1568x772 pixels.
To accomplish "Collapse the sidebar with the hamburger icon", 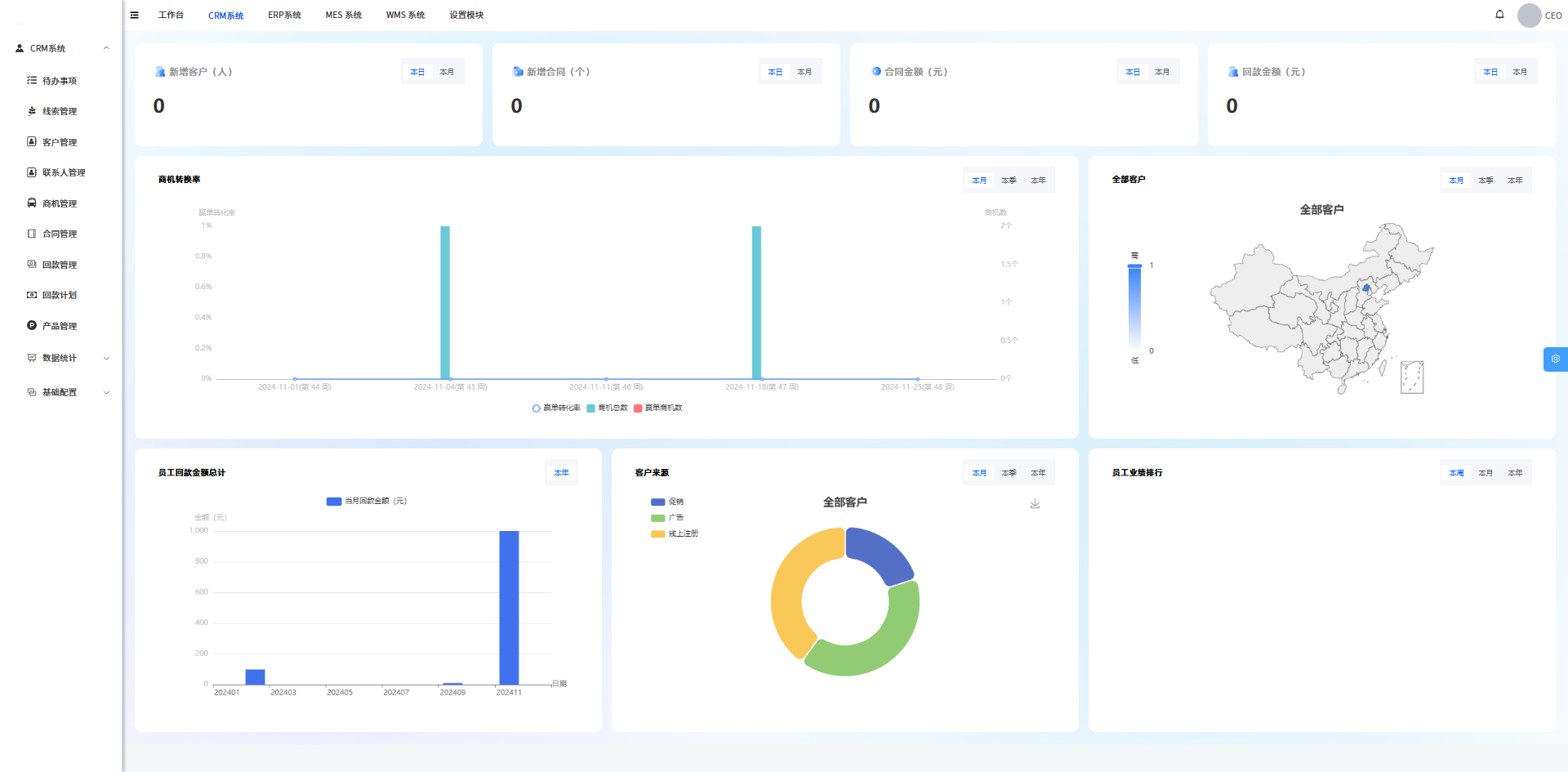I will coord(135,15).
